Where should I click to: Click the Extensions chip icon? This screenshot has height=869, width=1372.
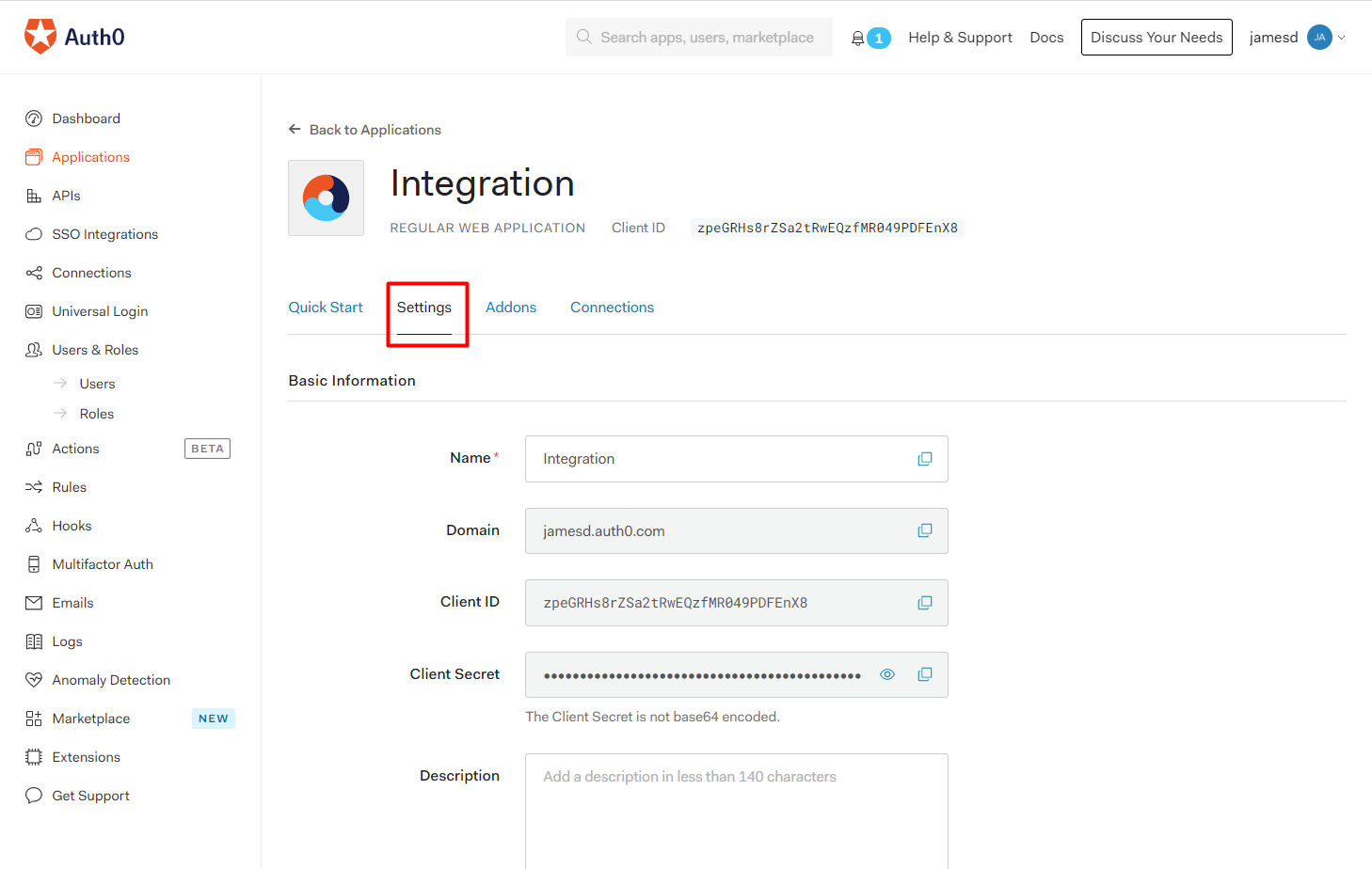point(34,757)
